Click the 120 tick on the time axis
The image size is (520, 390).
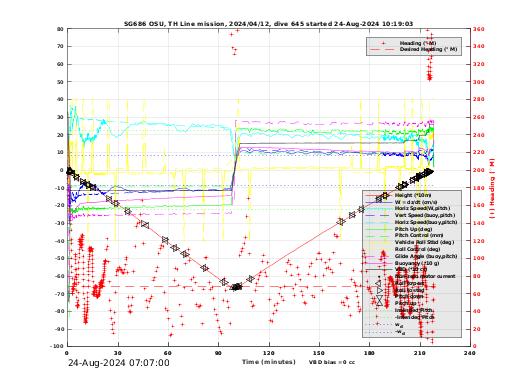[x=269, y=353]
